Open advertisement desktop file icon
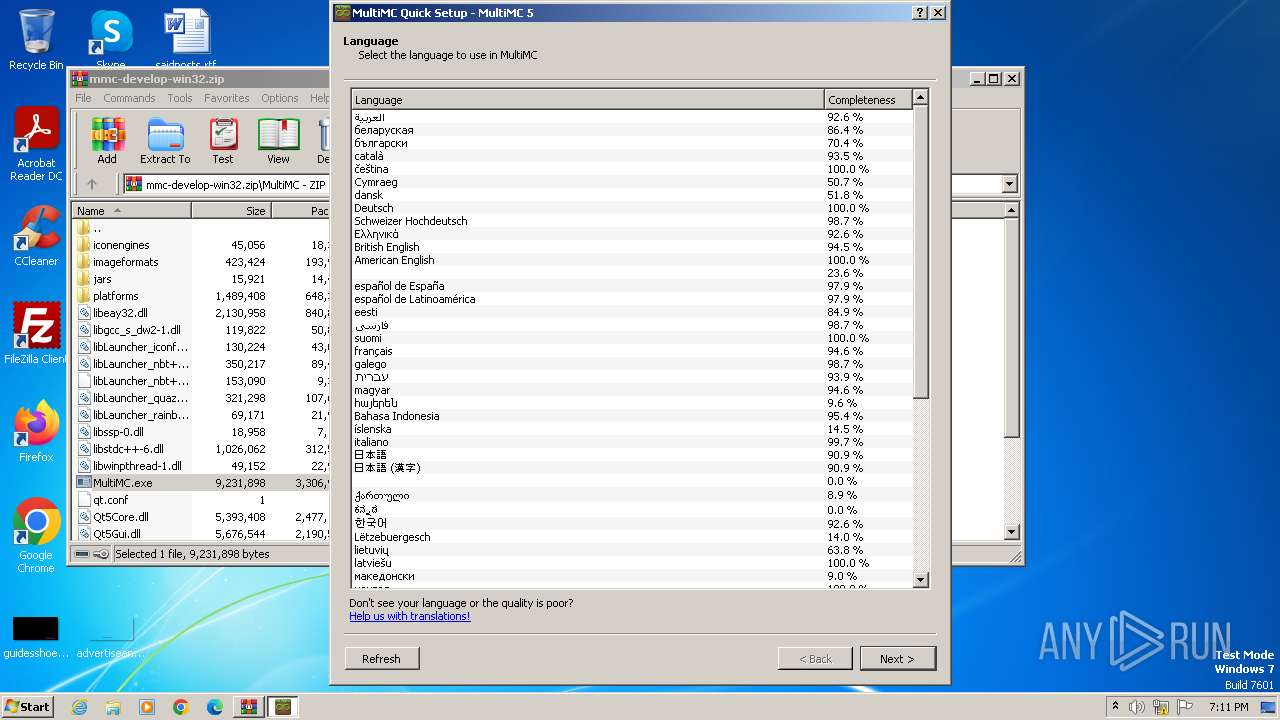 [111, 637]
